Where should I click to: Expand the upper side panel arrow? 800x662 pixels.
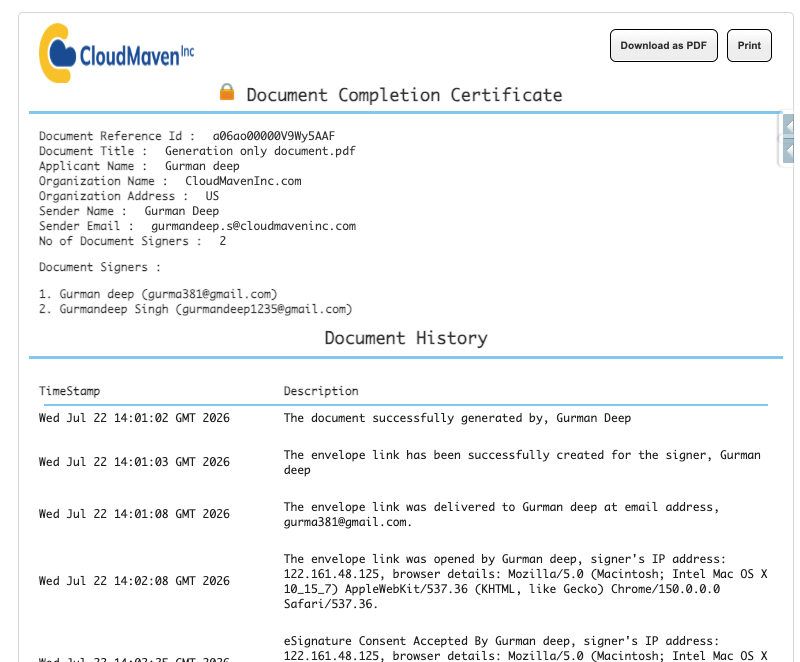(789, 125)
